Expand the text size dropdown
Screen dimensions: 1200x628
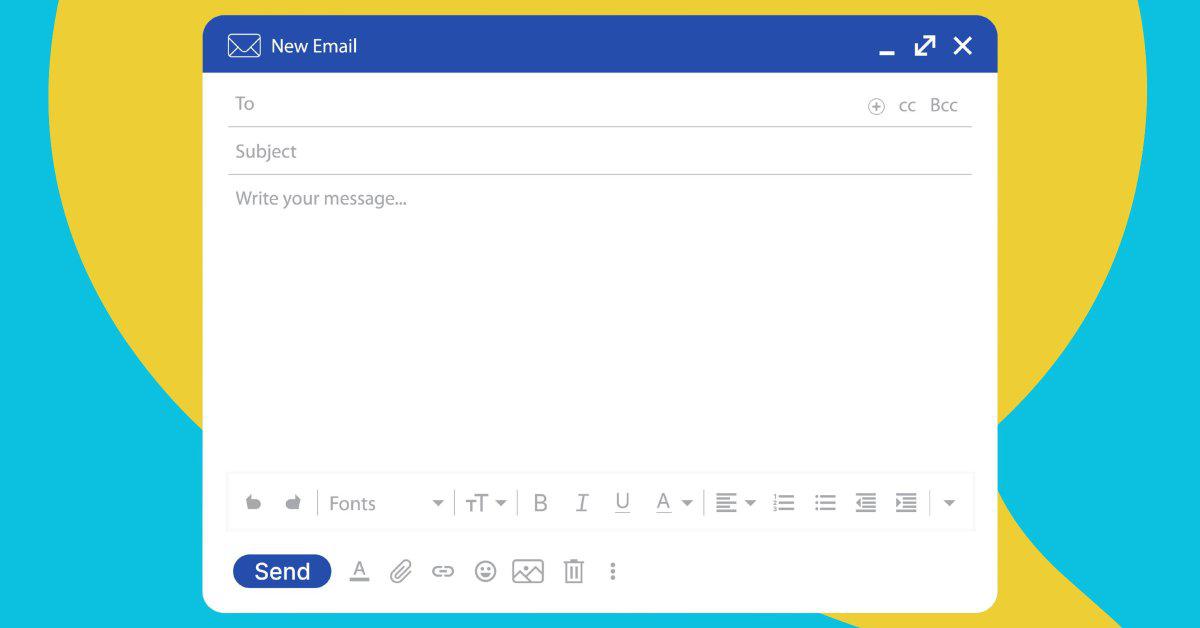(486, 503)
